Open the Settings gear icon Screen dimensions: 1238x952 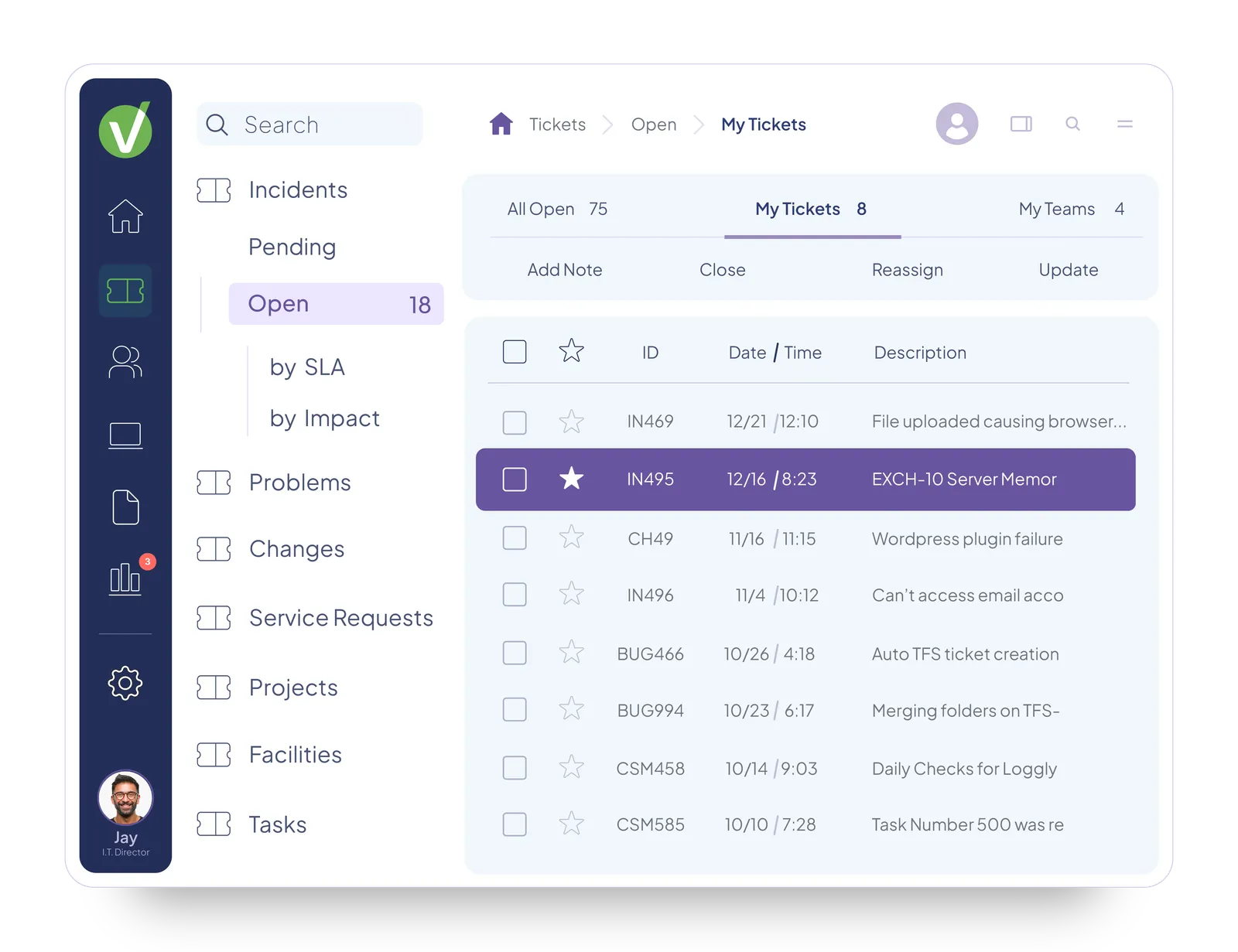click(x=125, y=683)
